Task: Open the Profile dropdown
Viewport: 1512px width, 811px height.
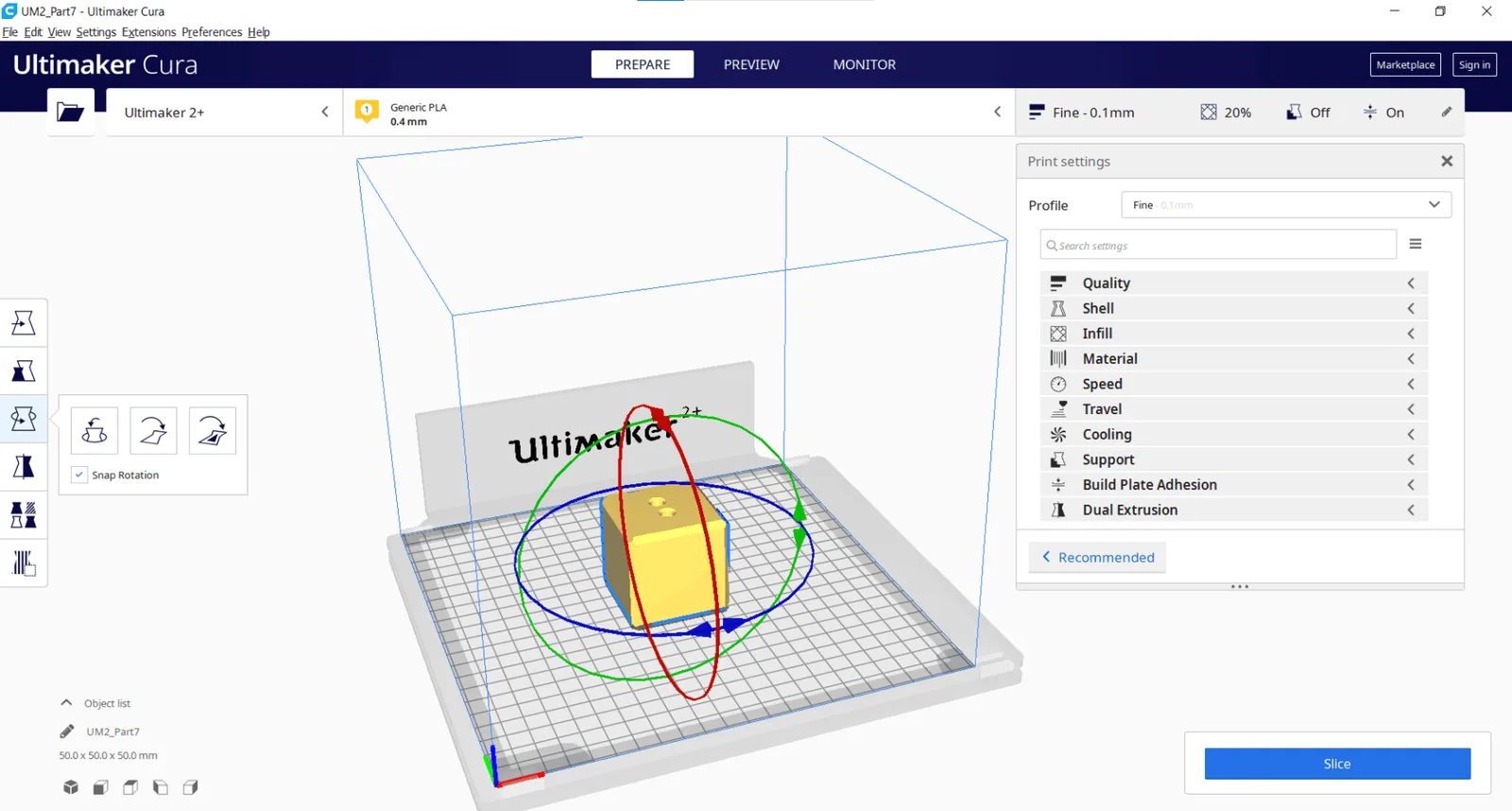Action: (1286, 205)
